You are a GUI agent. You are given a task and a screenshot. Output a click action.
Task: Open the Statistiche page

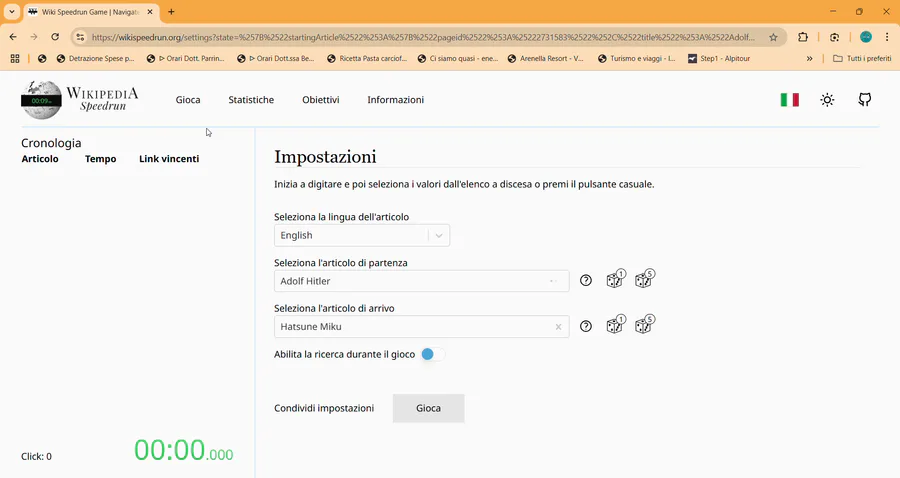pos(251,100)
